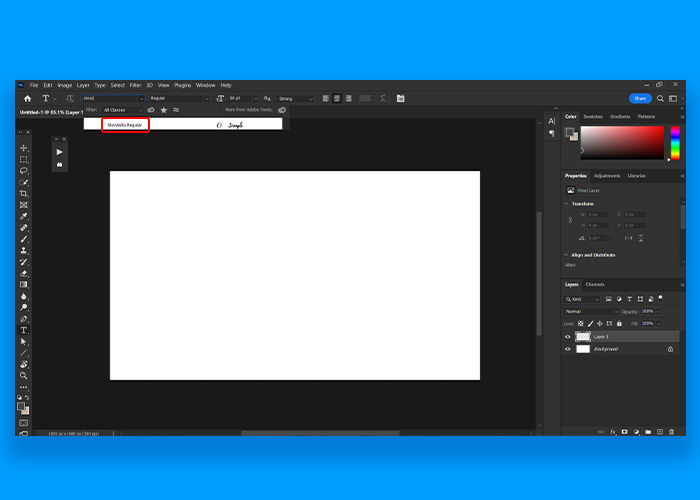Toggle show favorite fonts star filter
Screen dimensions: 700x500
164,110
